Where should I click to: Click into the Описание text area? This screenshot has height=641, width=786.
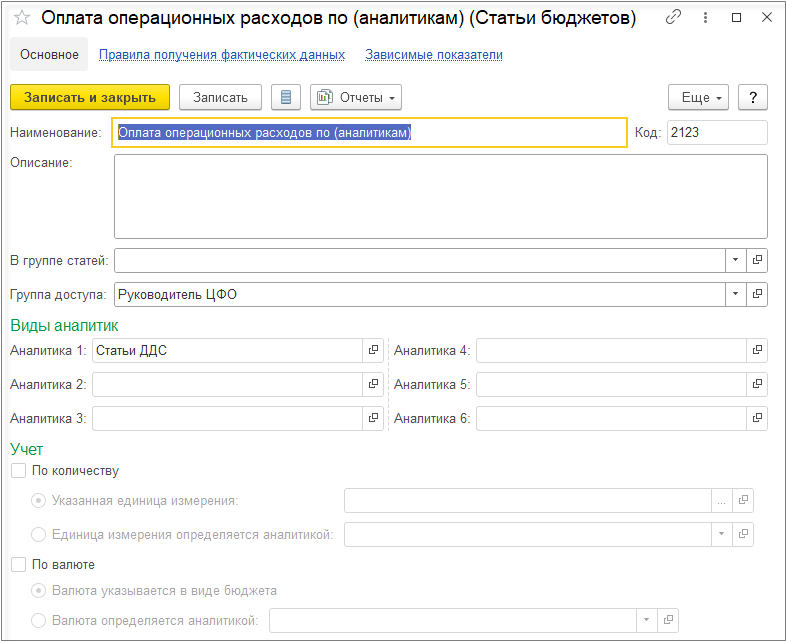pyautogui.click(x=440, y=196)
